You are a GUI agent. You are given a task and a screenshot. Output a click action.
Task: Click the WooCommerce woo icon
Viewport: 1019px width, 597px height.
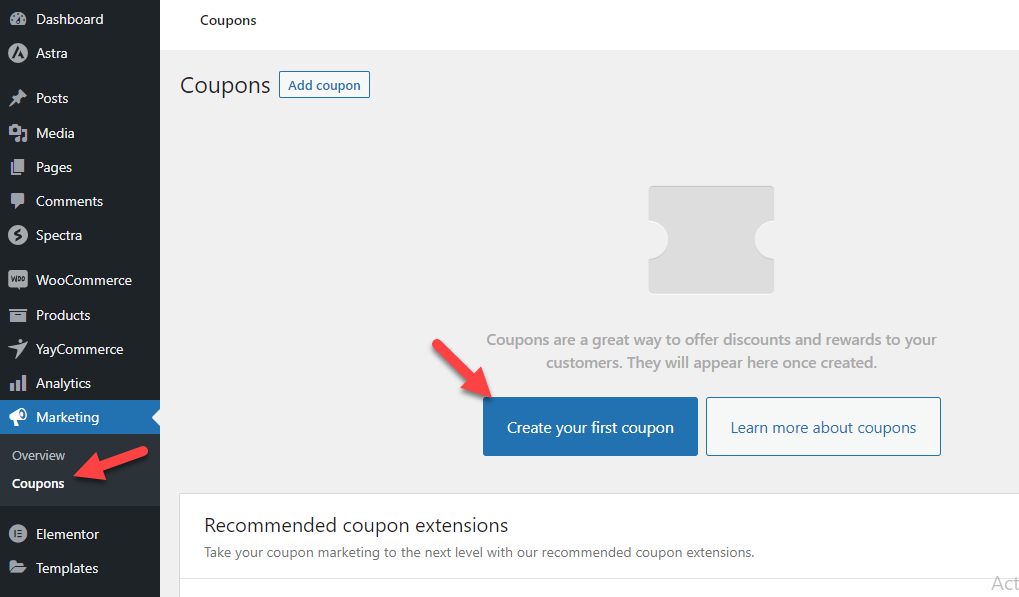click(x=18, y=280)
